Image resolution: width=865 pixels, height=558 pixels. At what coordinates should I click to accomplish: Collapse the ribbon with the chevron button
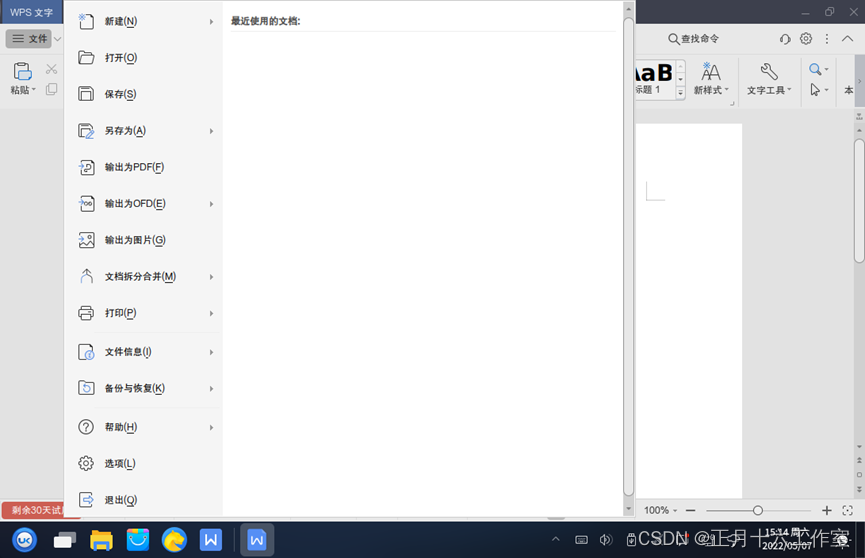pos(847,39)
